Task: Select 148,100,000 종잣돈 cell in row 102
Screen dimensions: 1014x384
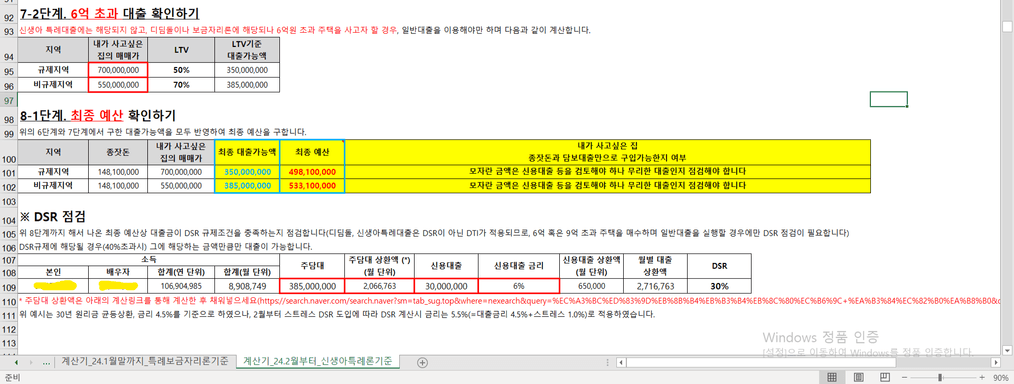Action: 118,186
